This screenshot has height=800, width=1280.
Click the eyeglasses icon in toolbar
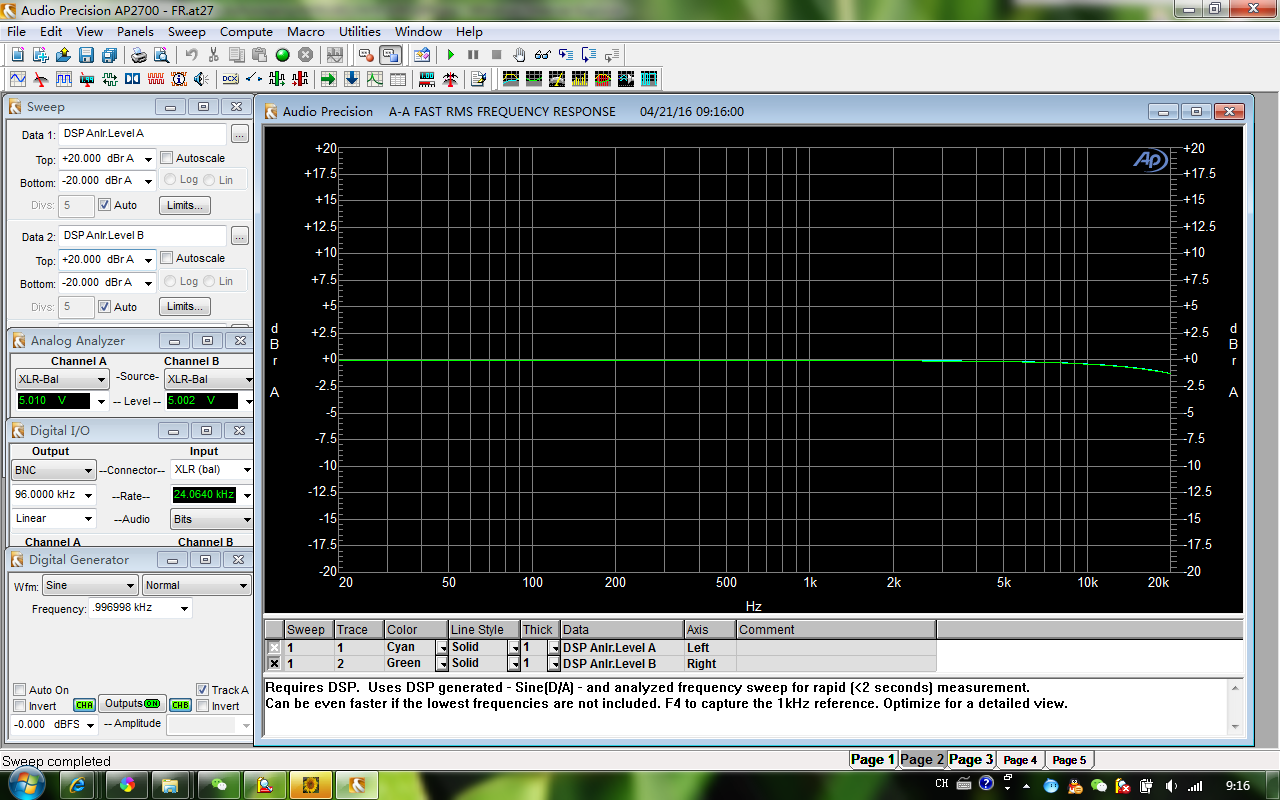(x=542, y=55)
